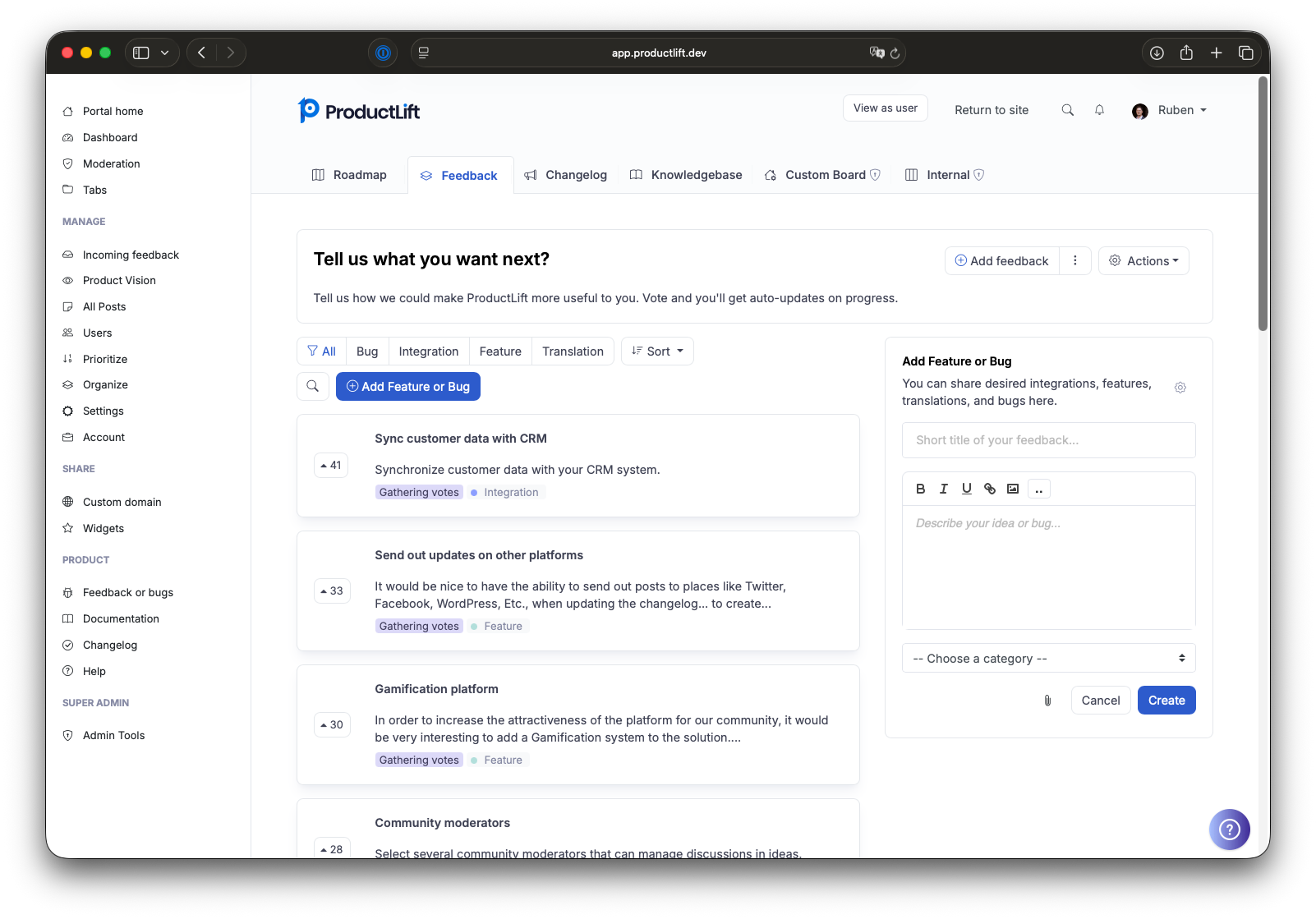
Task: Toggle bold formatting in the editor
Action: click(x=920, y=489)
